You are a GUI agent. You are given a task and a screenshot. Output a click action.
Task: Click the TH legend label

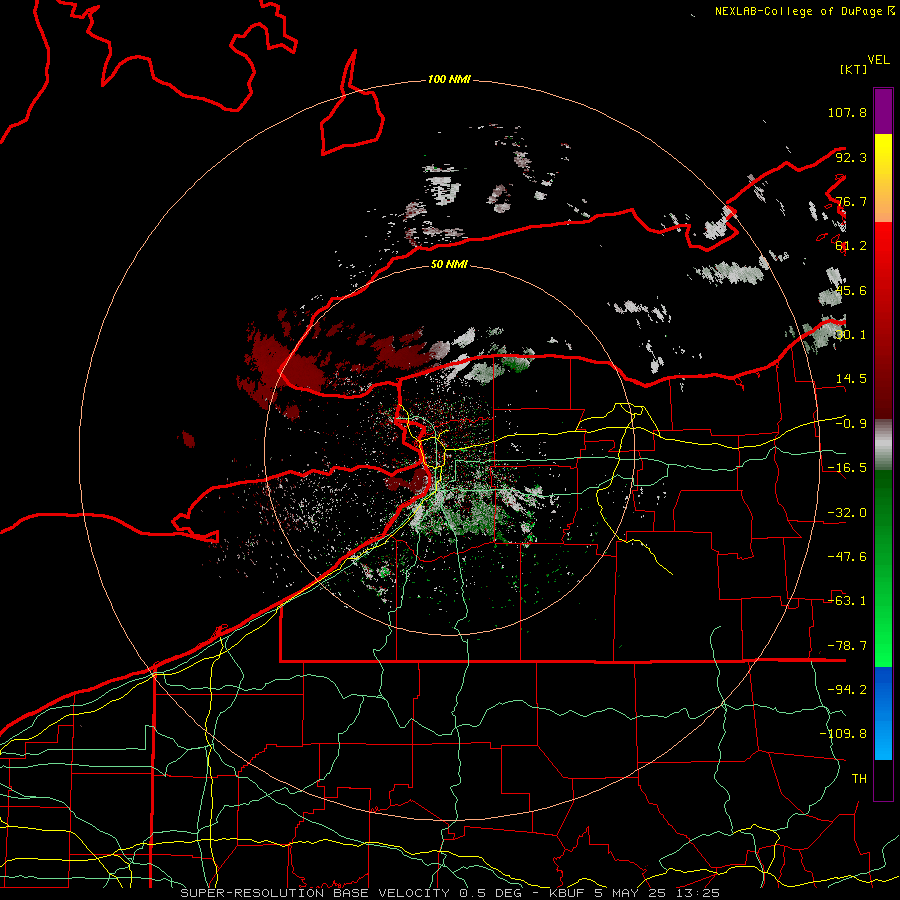(859, 779)
